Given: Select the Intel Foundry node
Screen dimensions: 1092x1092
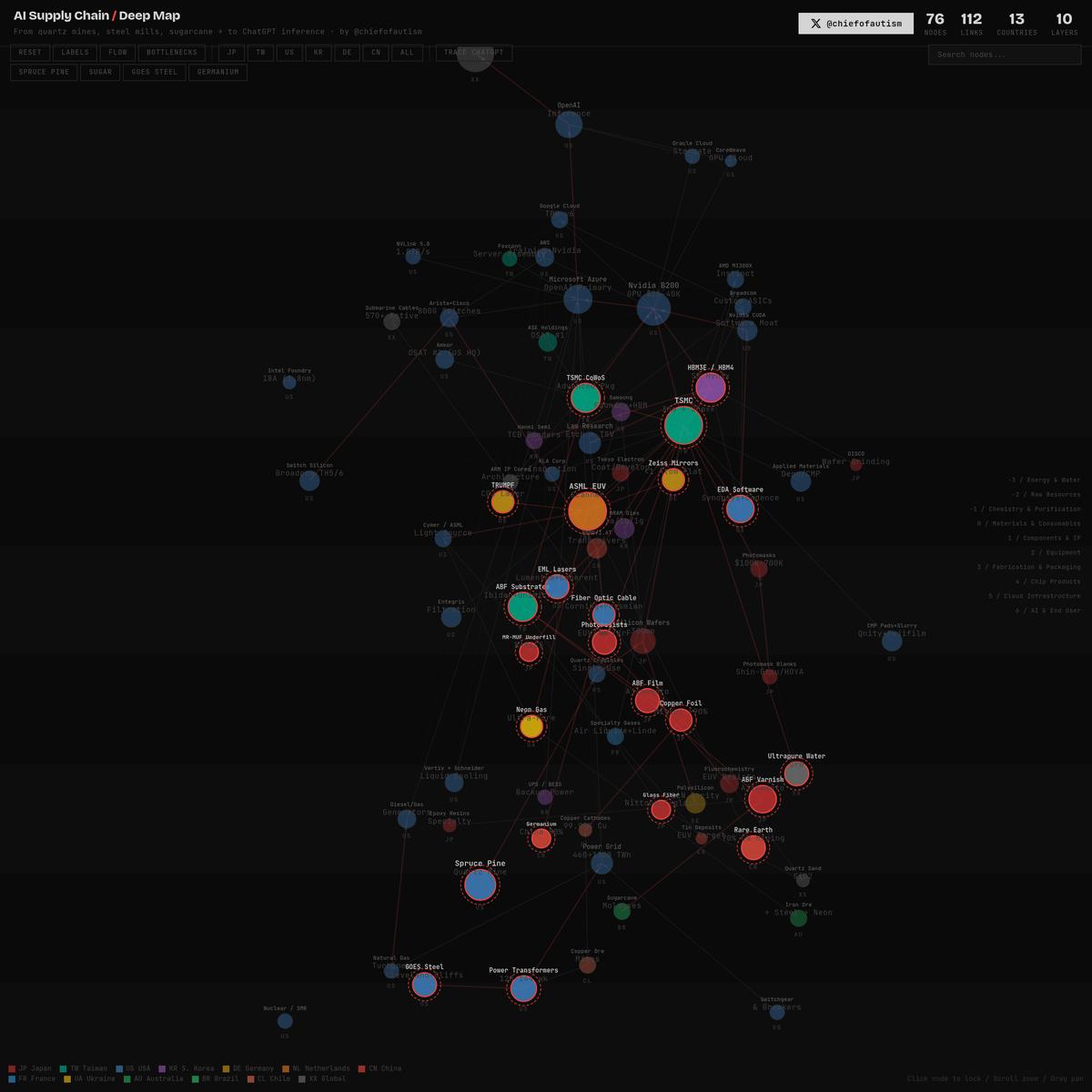Looking at the screenshot, I should pos(288,383).
